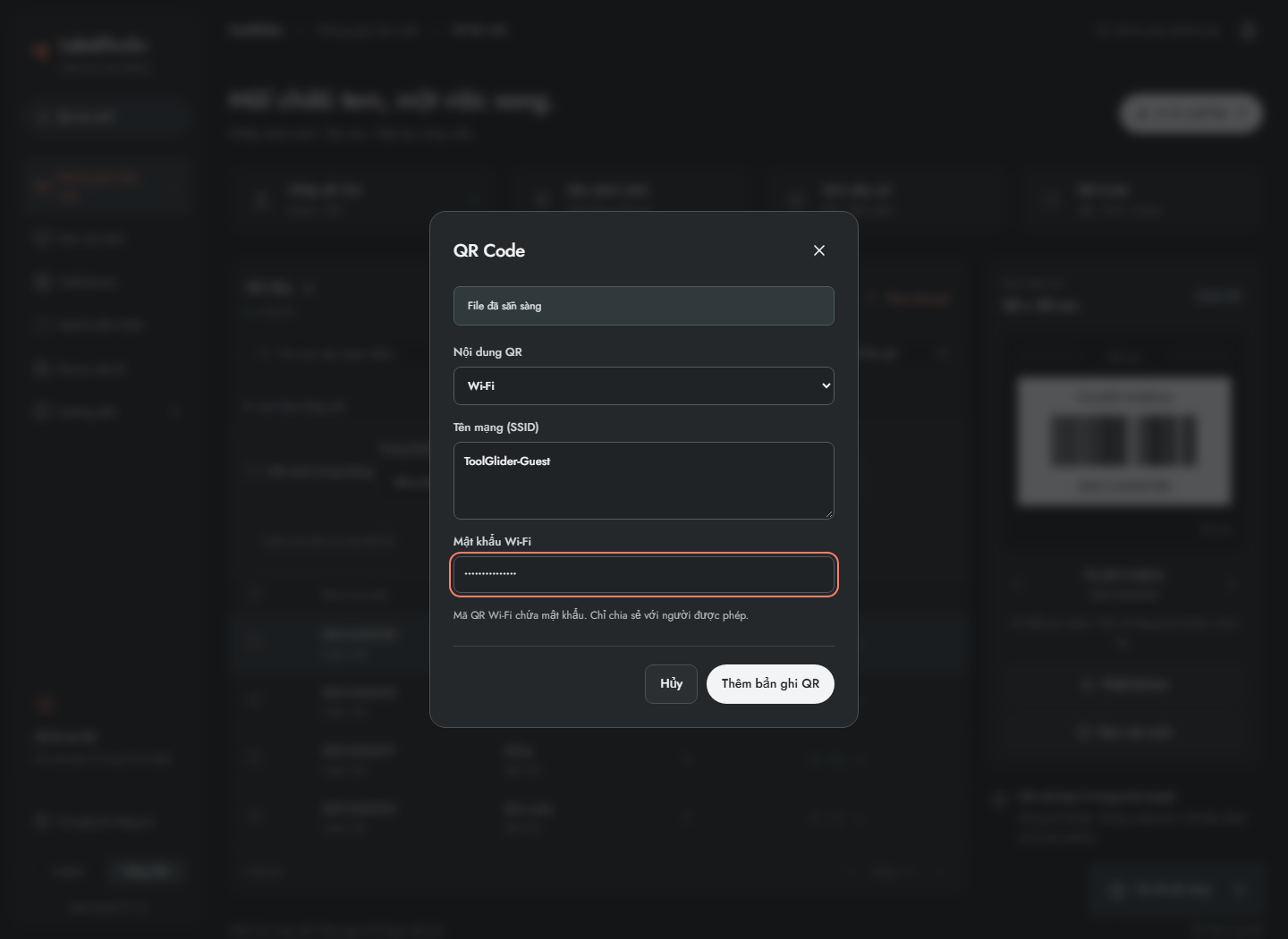The image size is (1288, 939).
Task: Click the Wi-Fi password warning hint text
Action: pyautogui.click(x=601, y=615)
